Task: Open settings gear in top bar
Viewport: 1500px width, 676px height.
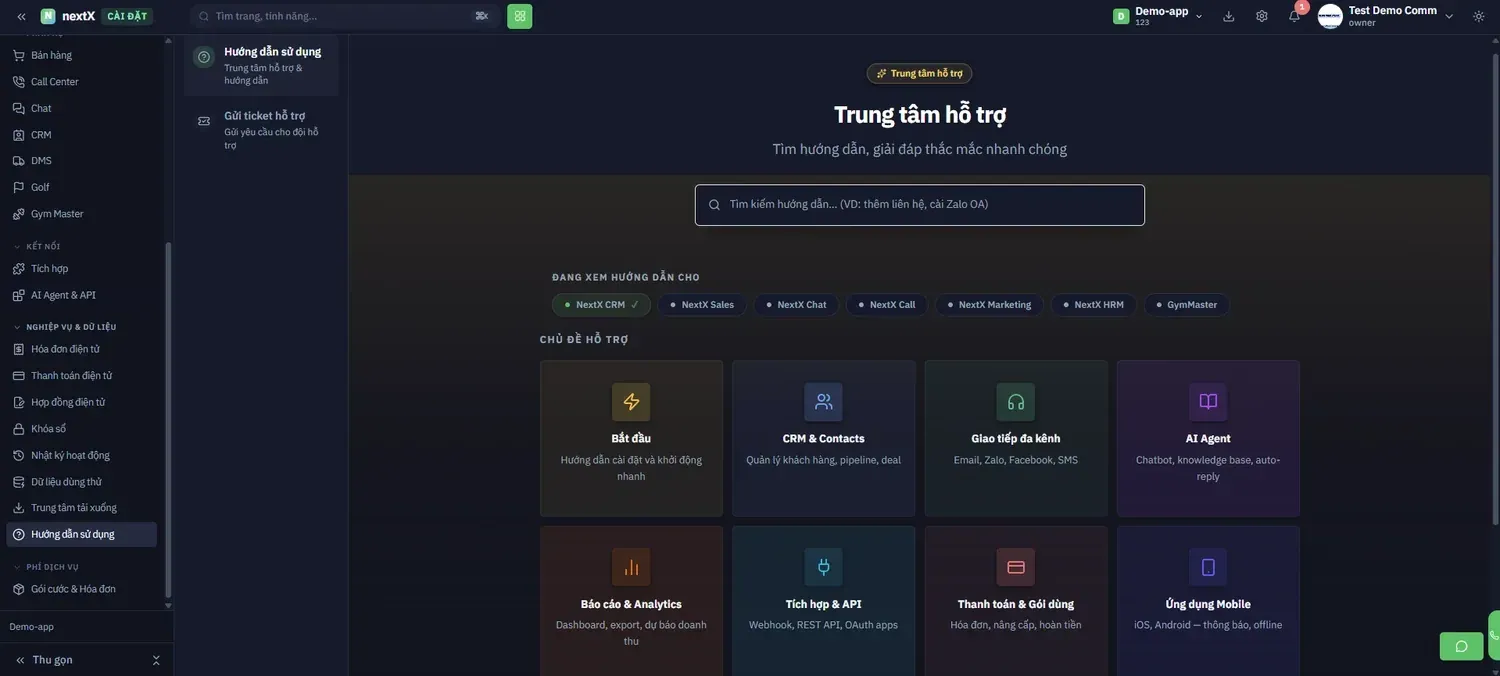Action: (1262, 16)
